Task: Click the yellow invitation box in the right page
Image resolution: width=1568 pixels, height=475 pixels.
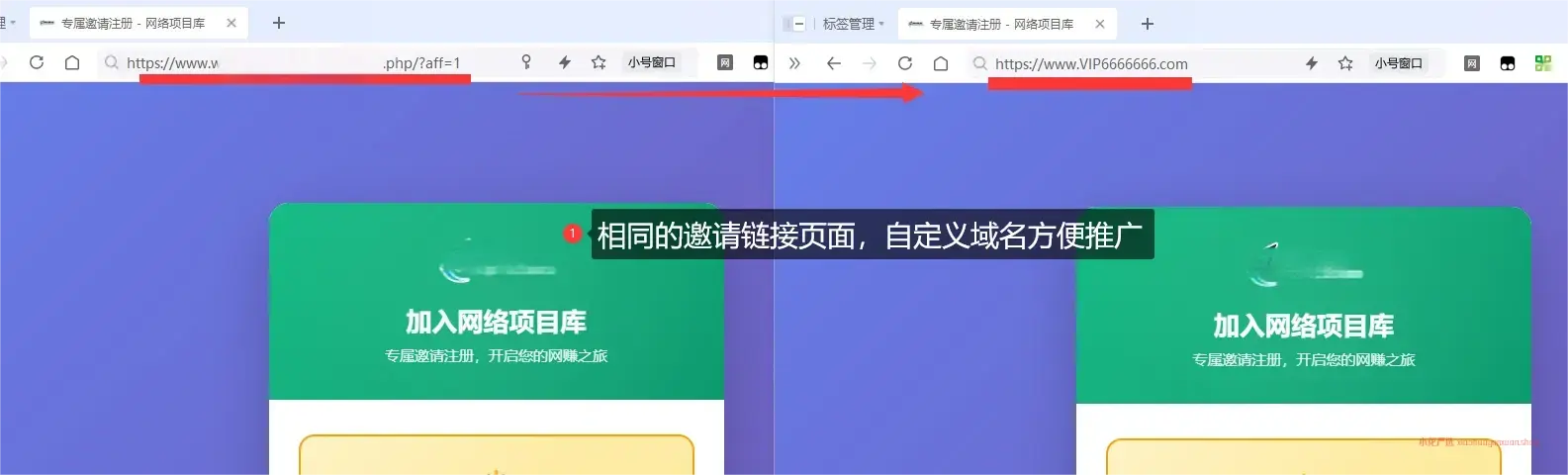Action: pyautogui.click(x=1304, y=456)
